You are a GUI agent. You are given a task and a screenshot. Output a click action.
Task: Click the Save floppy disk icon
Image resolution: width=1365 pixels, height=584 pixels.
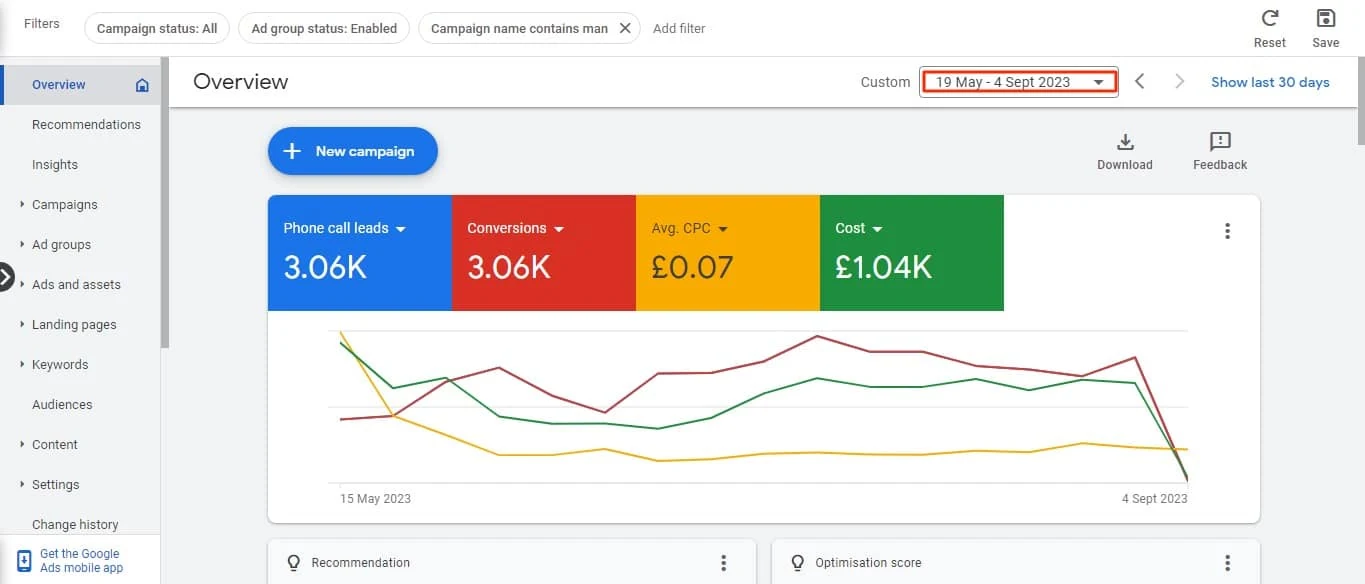click(x=1326, y=18)
